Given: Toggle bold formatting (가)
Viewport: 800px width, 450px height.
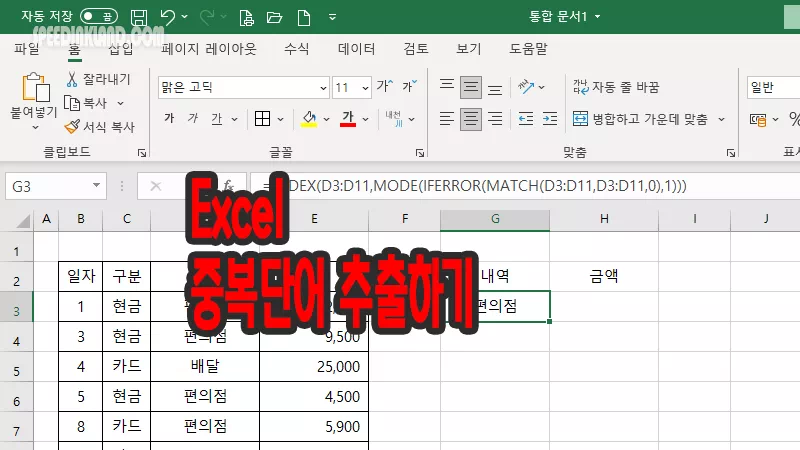Looking at the screenshot, I should point(168,119).
